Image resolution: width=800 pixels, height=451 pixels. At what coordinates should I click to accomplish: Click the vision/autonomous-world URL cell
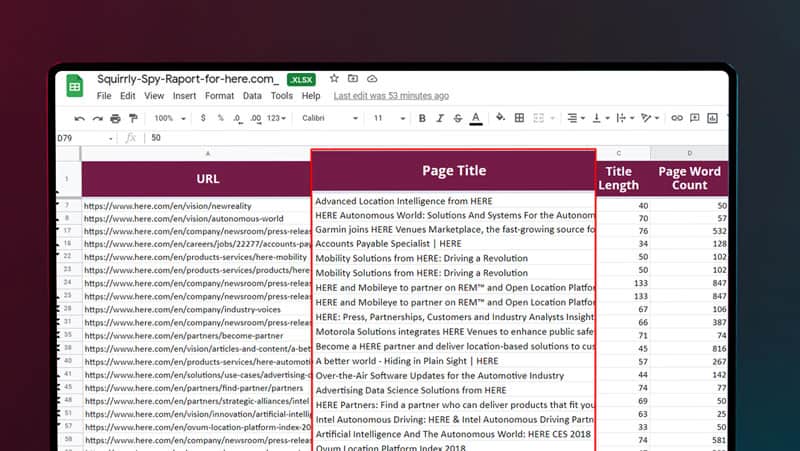[x=196, y=219]
